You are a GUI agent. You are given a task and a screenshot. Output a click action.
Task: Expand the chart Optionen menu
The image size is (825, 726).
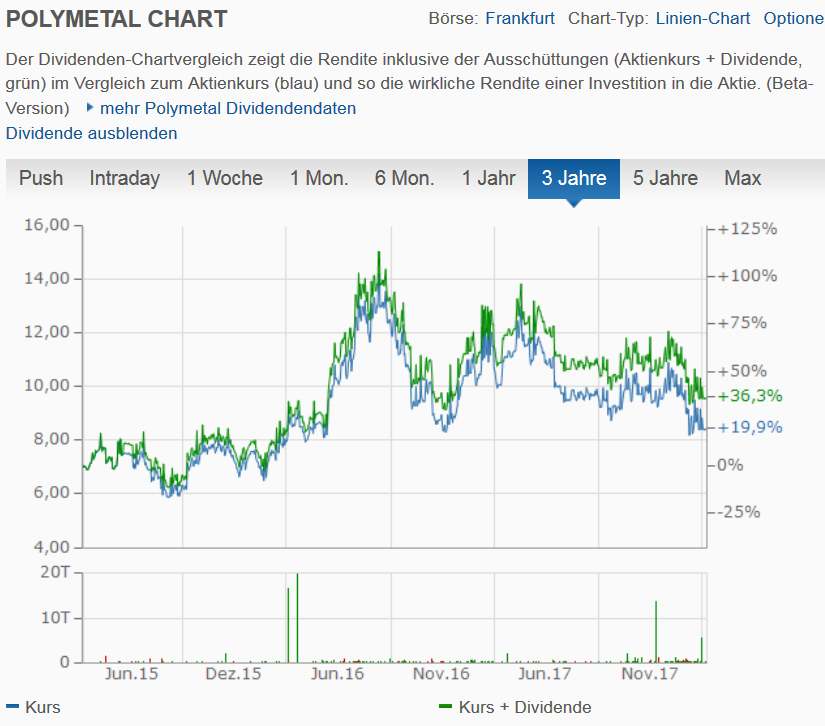[794, 19]
